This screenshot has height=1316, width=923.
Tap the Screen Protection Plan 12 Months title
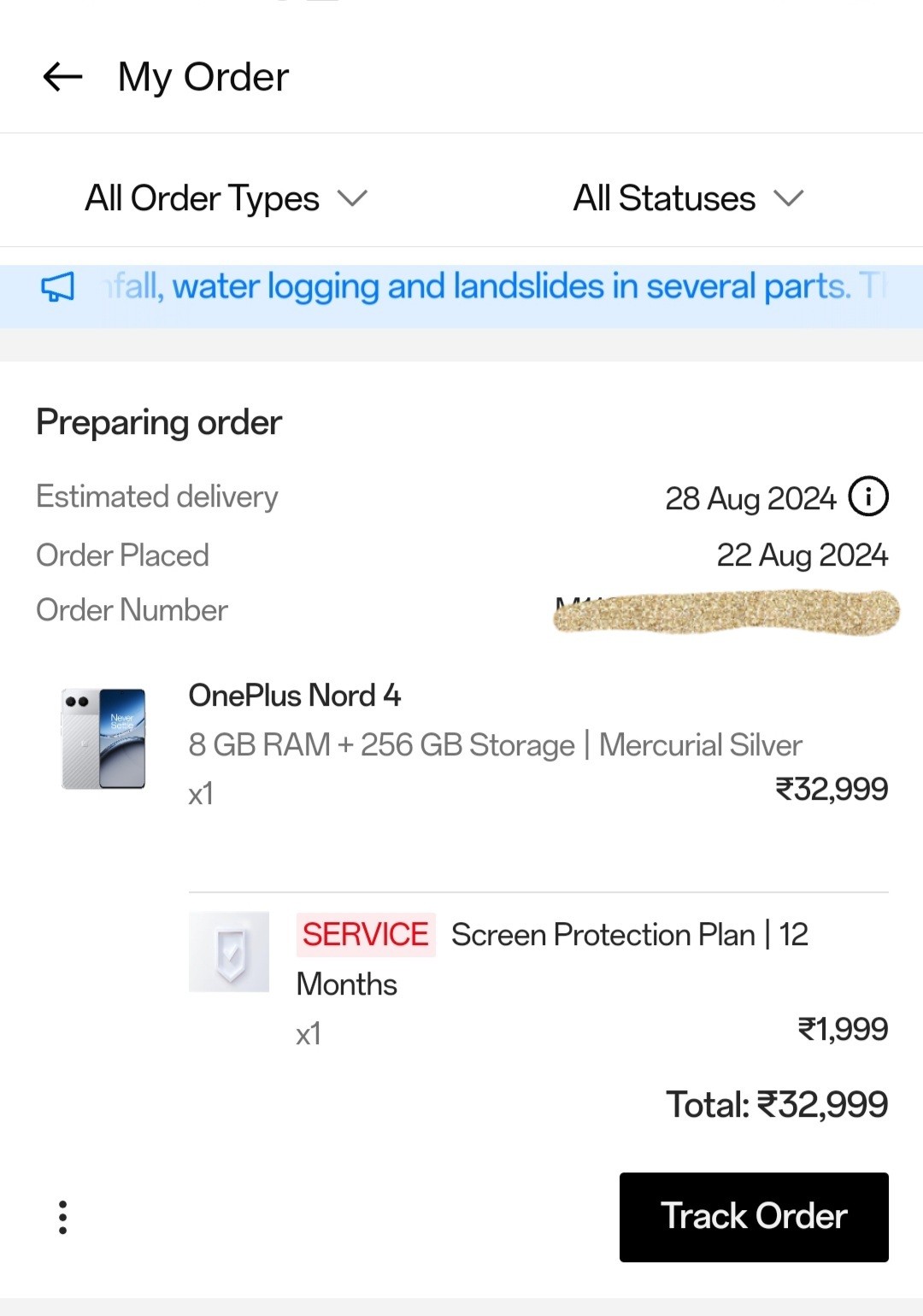(629, 935)
